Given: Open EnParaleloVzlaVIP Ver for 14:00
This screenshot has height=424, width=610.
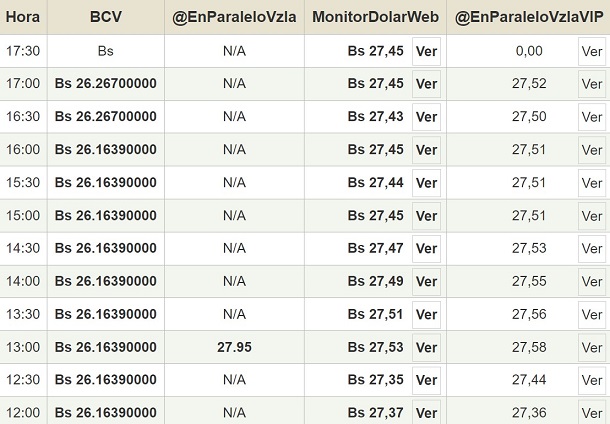Looking at the screenshot, I should tap(592, 282).
